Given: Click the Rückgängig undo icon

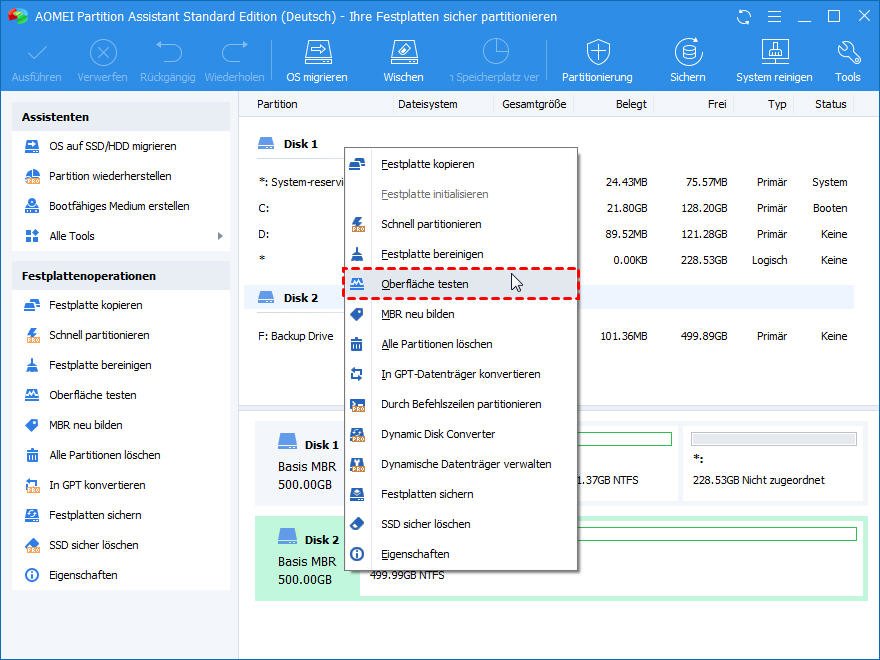Looking at the screenshot, I should (168, 61).
